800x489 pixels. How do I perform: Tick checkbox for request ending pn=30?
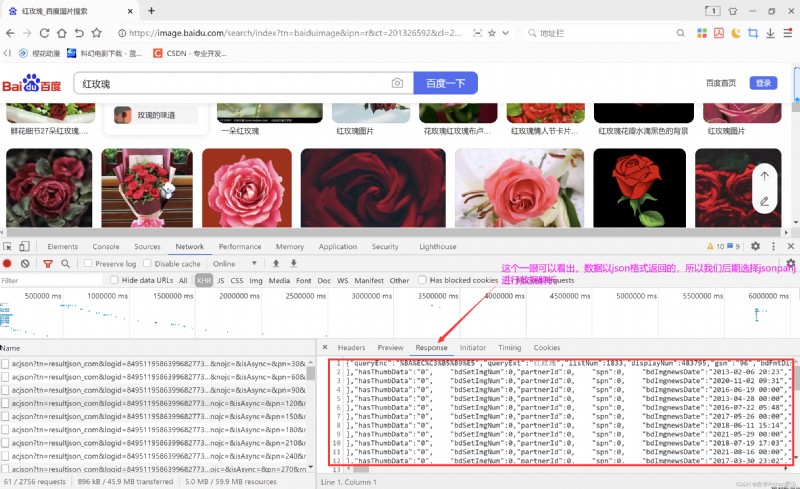(5, 363)
